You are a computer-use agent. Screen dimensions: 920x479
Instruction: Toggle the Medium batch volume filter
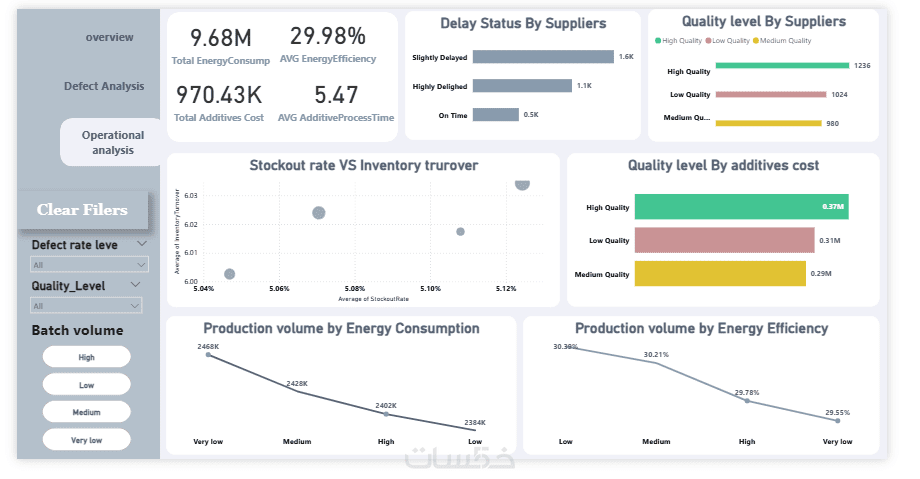[86, 412]
